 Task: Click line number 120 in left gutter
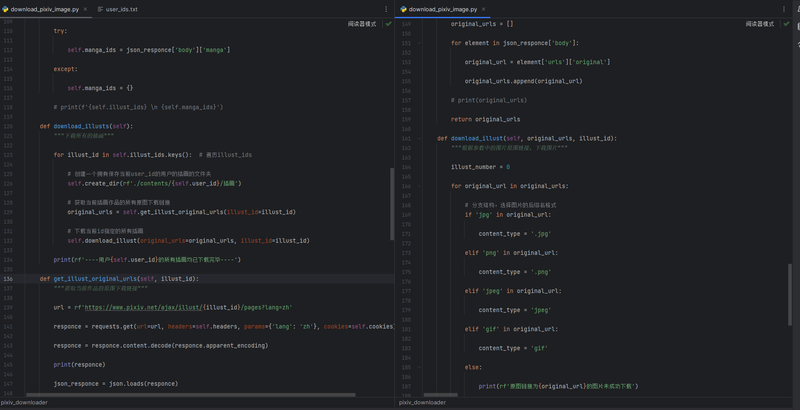(9, 126)
